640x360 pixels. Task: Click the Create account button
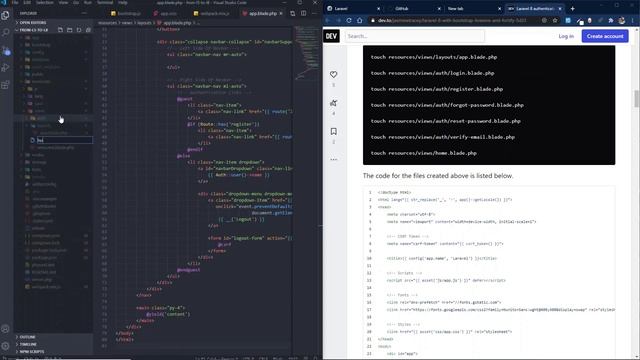tap(605, 36)
